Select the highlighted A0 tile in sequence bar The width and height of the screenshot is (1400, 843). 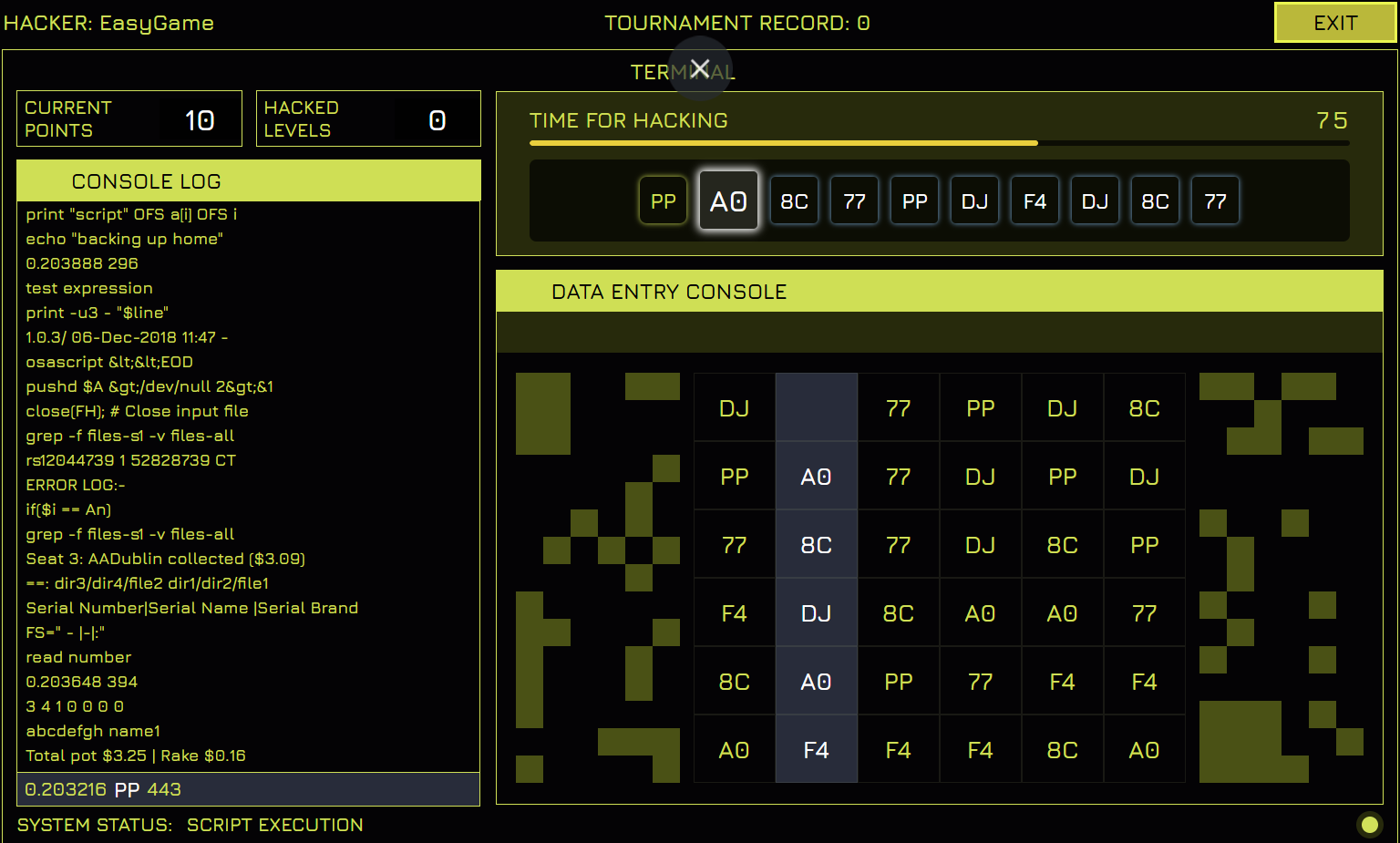point(728,201)
